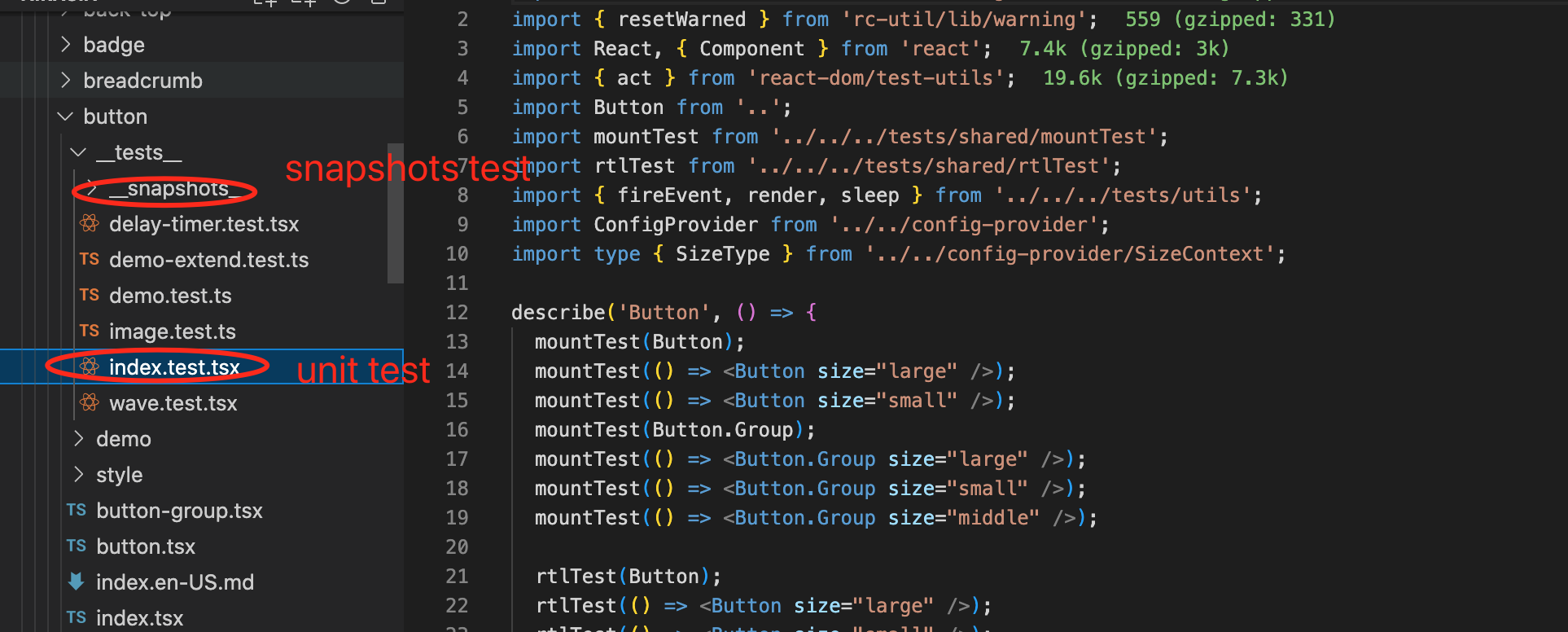Click TS icon next to demo.test.ts
Image resolution: width=1568 pixels, height=632 pixels.
(90, 296)
